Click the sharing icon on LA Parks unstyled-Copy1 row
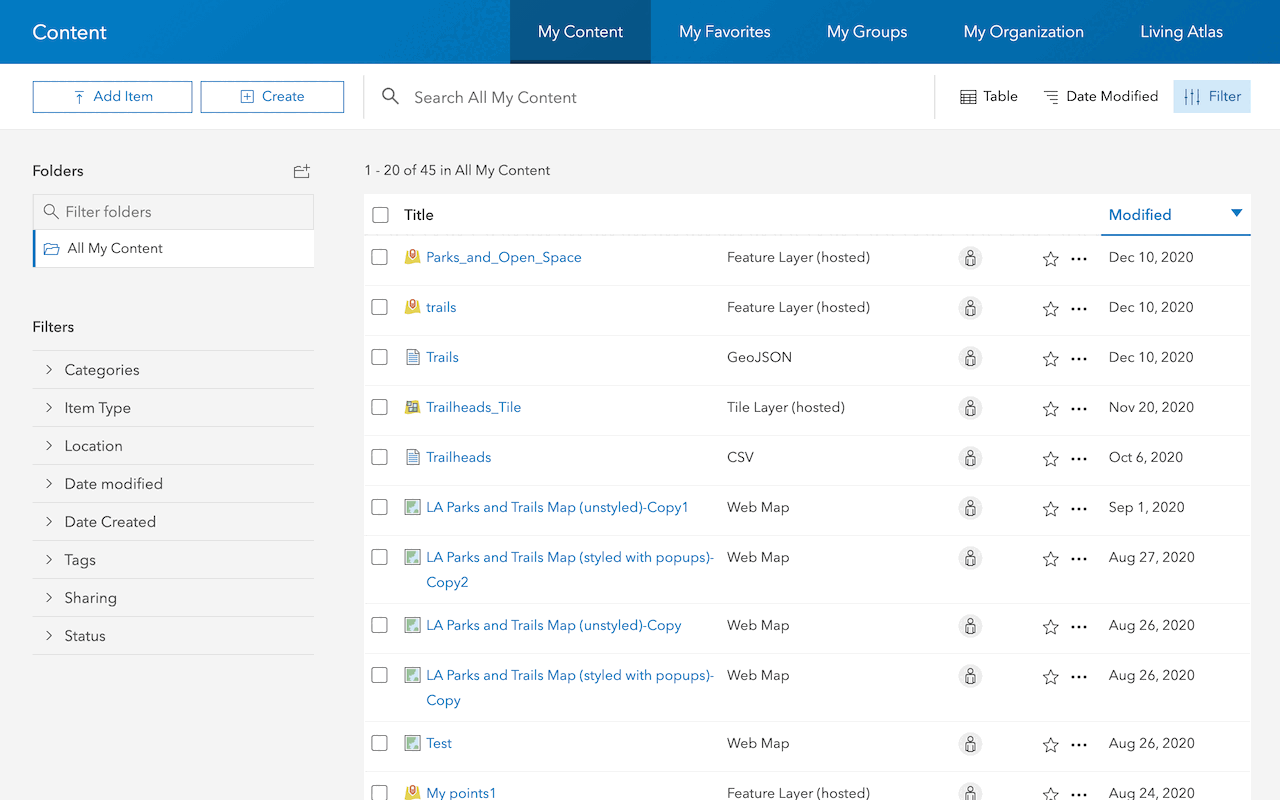 pos(969,508)
